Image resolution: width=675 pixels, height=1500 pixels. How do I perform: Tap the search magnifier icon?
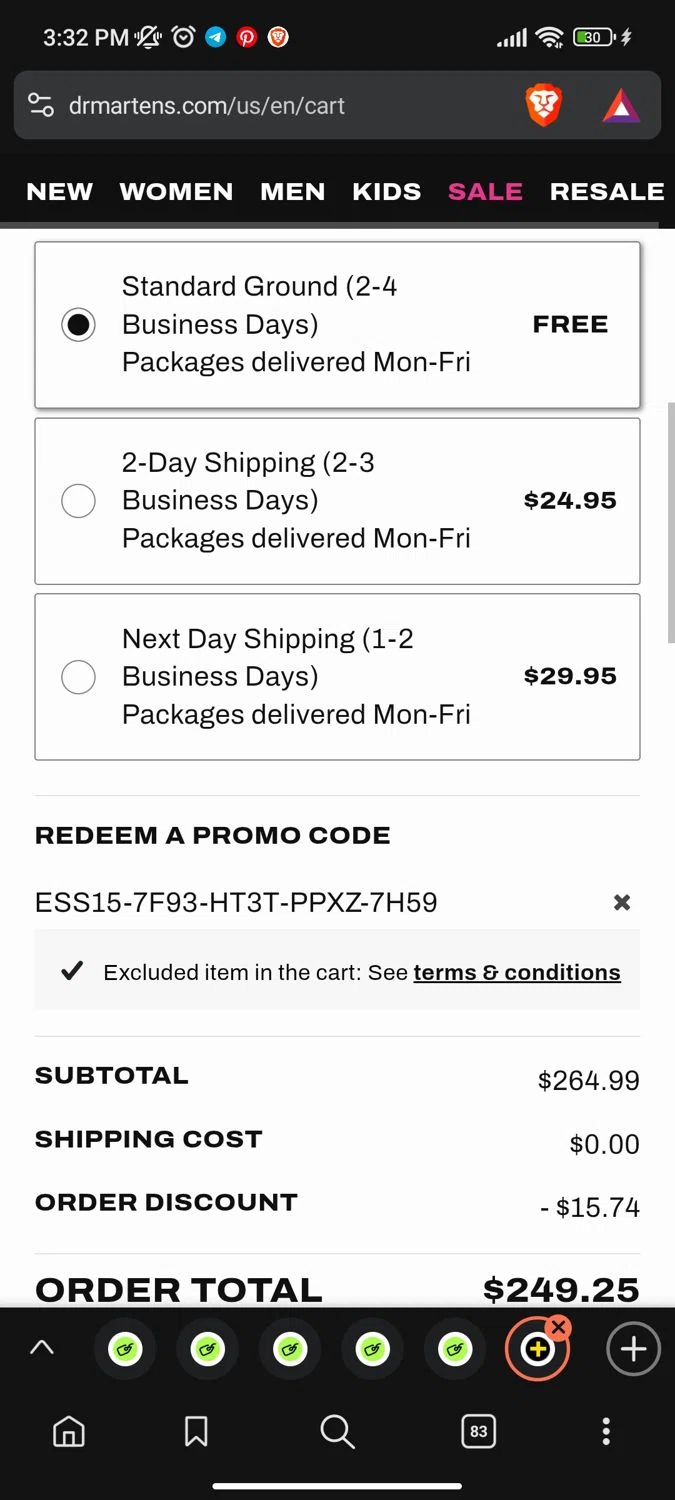(337, 1431)
